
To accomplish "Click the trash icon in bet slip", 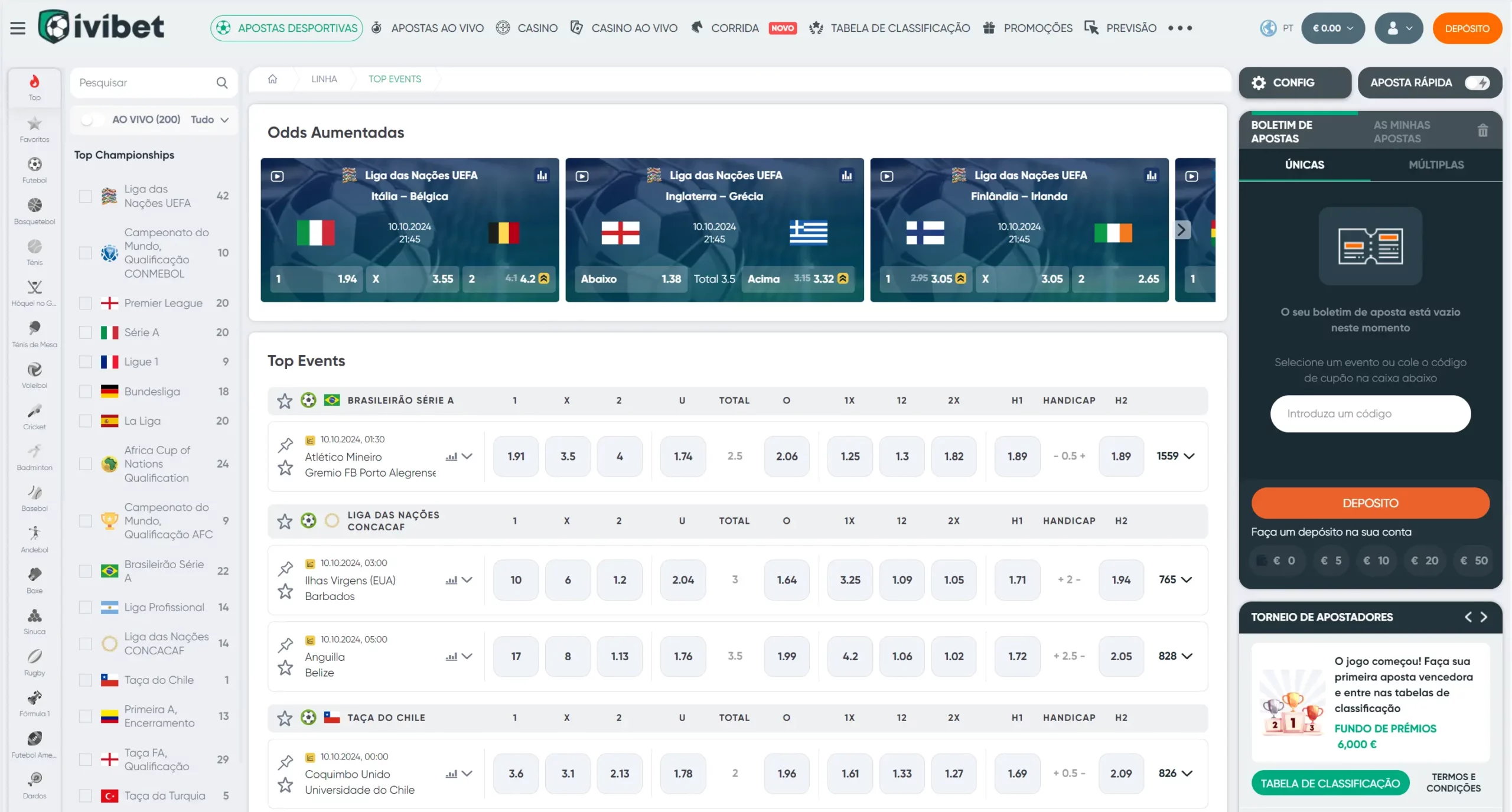I will pos(1482,131).
